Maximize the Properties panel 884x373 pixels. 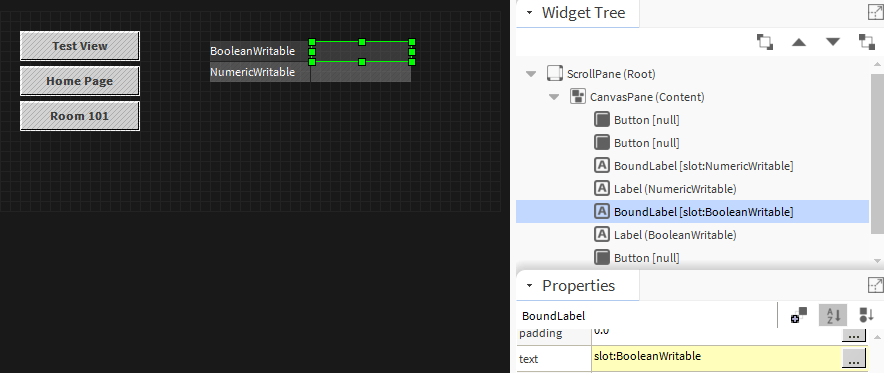tap(876, 285)
